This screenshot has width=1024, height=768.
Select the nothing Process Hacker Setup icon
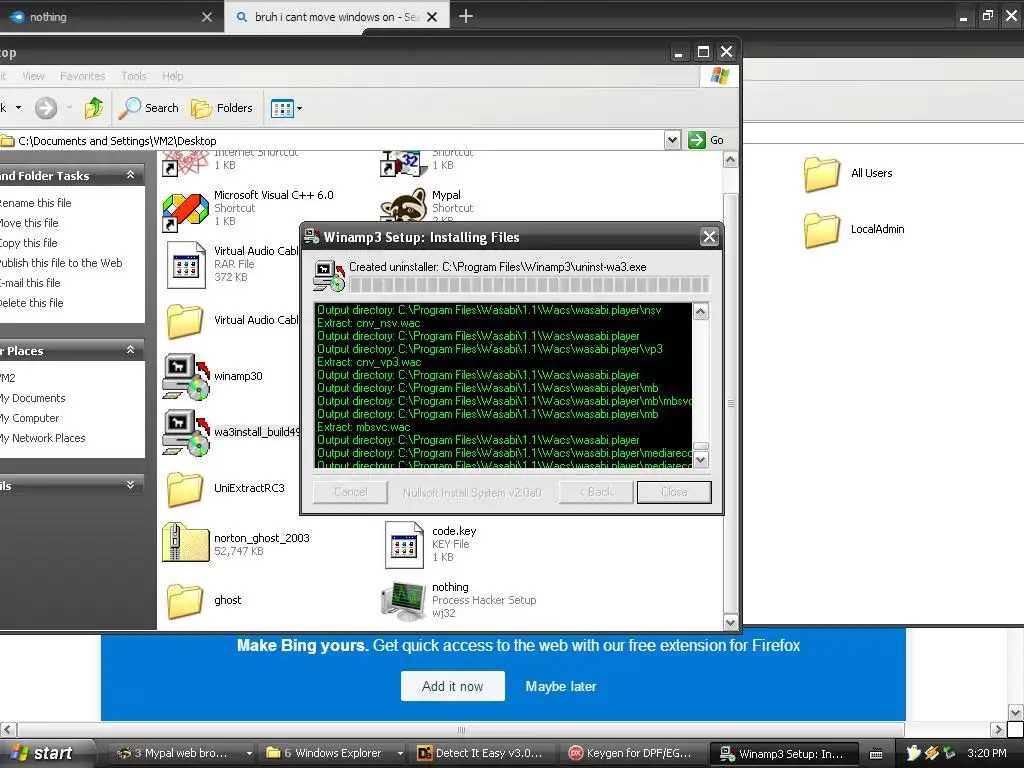[x=404, y=600]
